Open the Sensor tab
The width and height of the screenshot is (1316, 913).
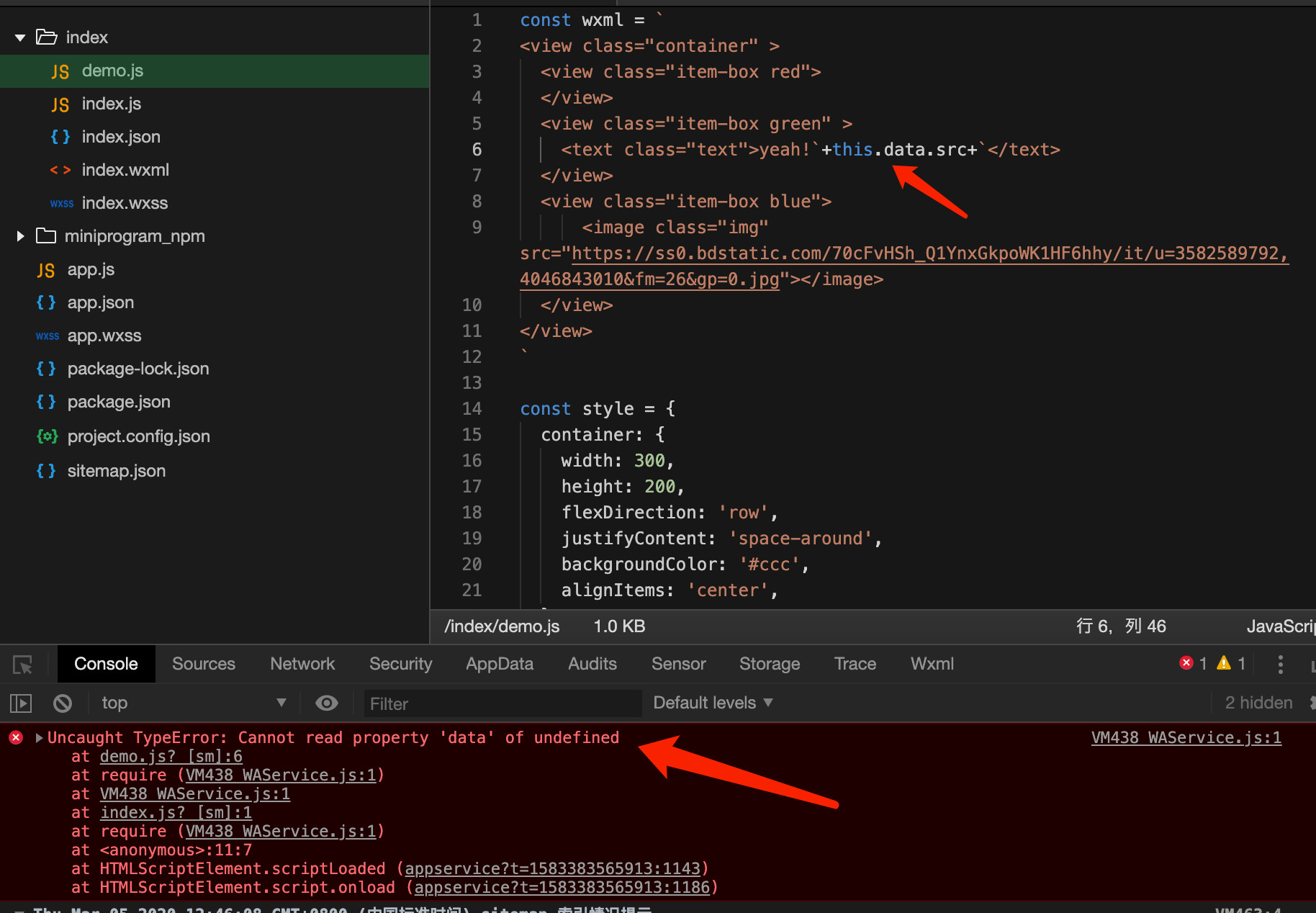(678, 664)
